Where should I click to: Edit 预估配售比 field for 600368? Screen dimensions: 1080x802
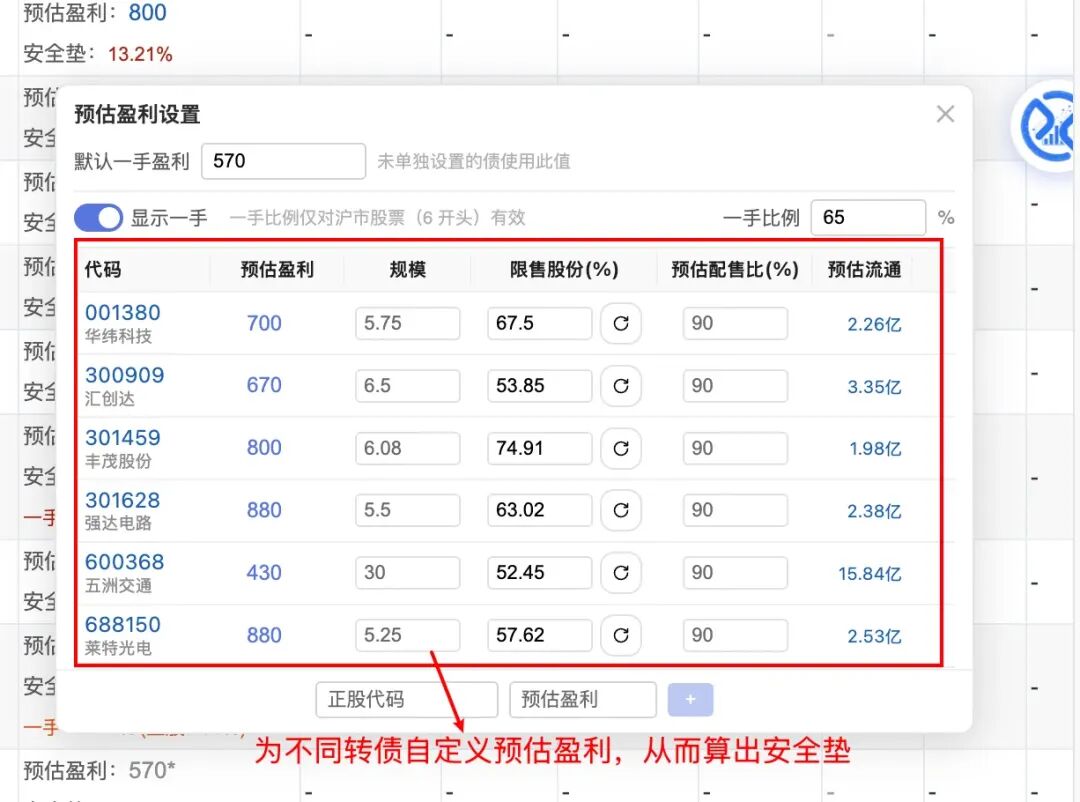[735, 573]
